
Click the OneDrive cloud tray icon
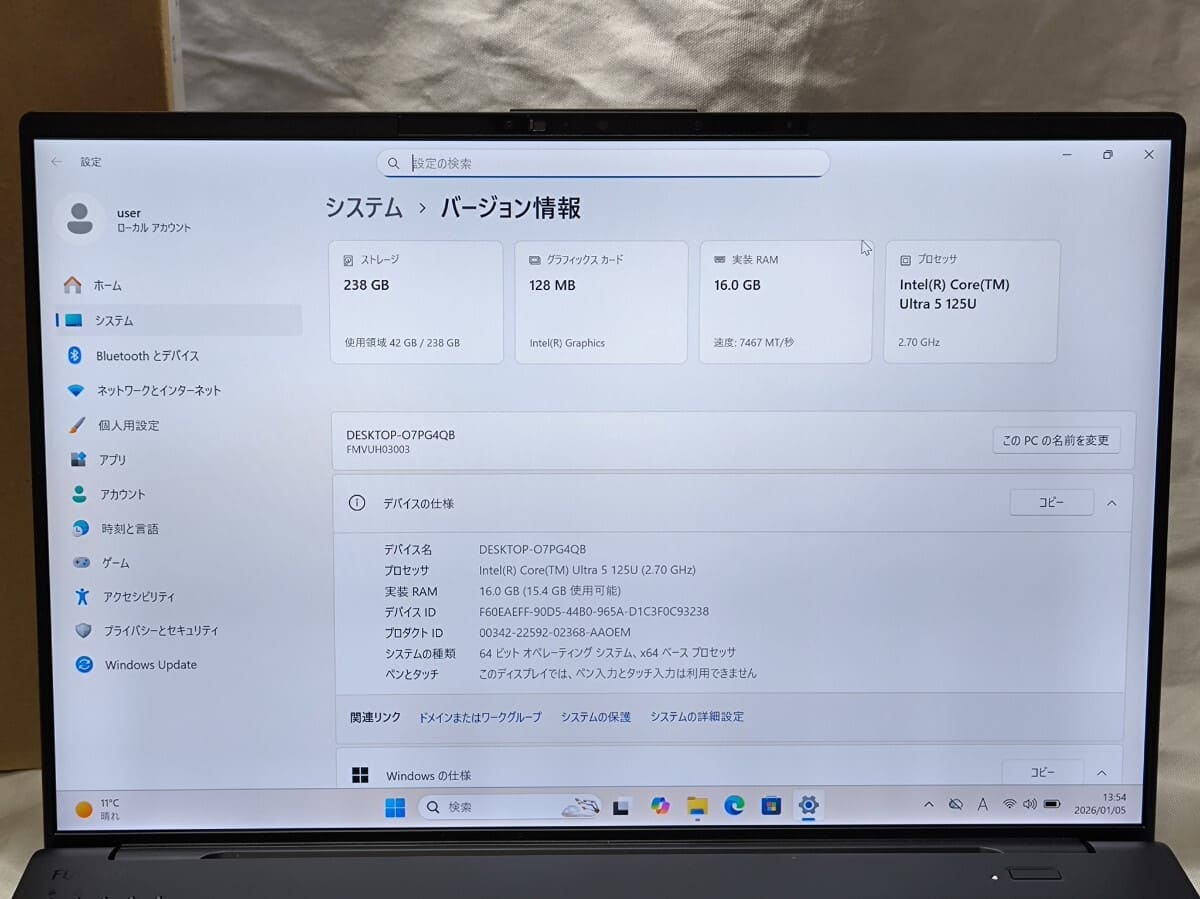(x=955, y=804)
